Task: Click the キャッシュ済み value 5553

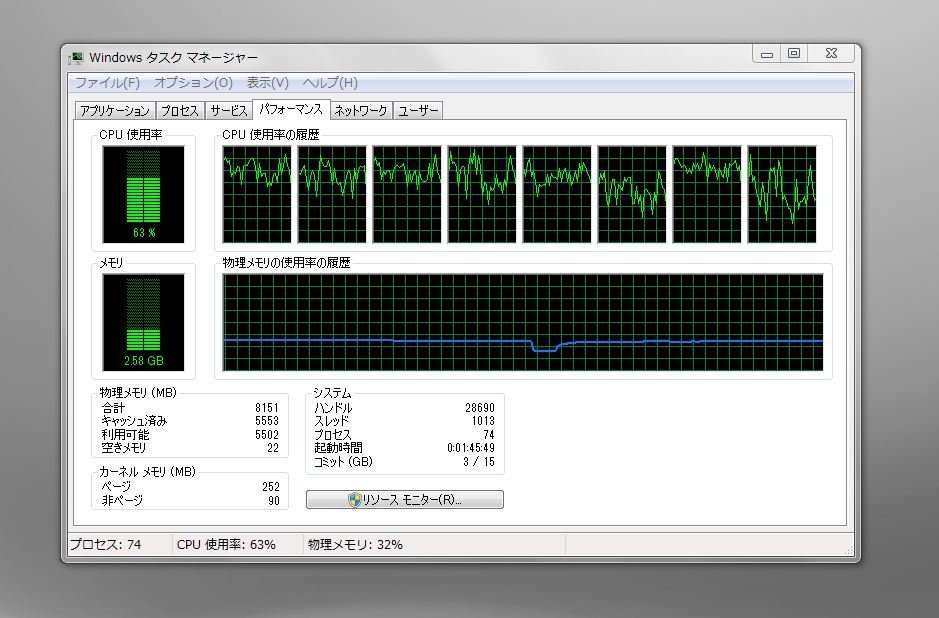Action: point(266,421)
